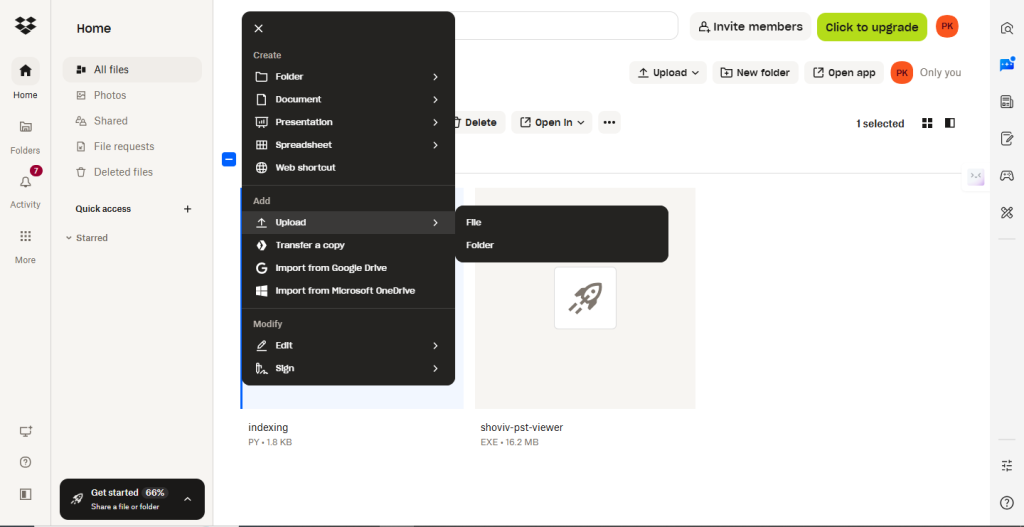1024x527 pixels.
Task: Open Photos in sidebar
Action: point(133,95)
